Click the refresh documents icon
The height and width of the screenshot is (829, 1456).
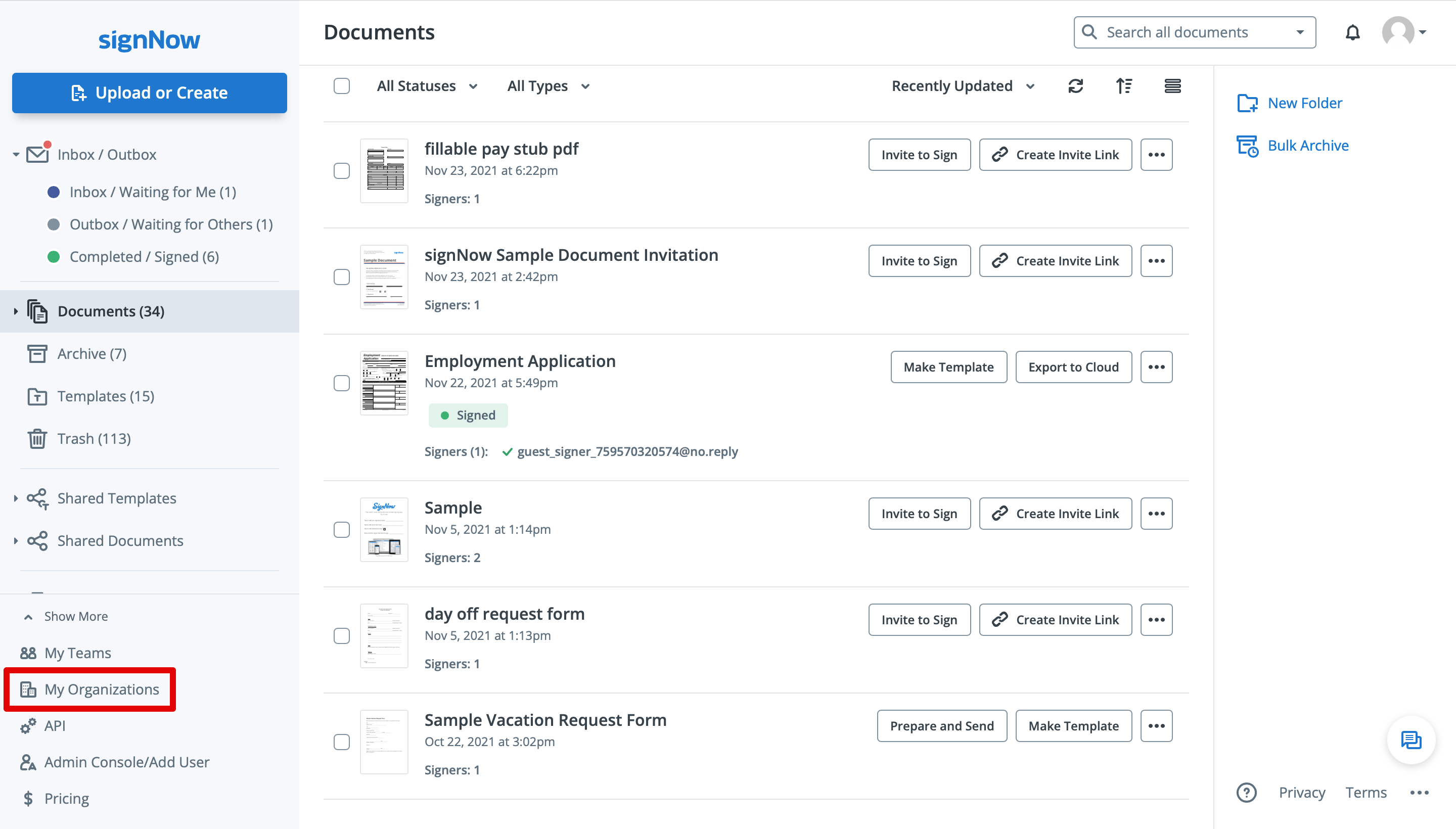click(x=1075, y=86)
